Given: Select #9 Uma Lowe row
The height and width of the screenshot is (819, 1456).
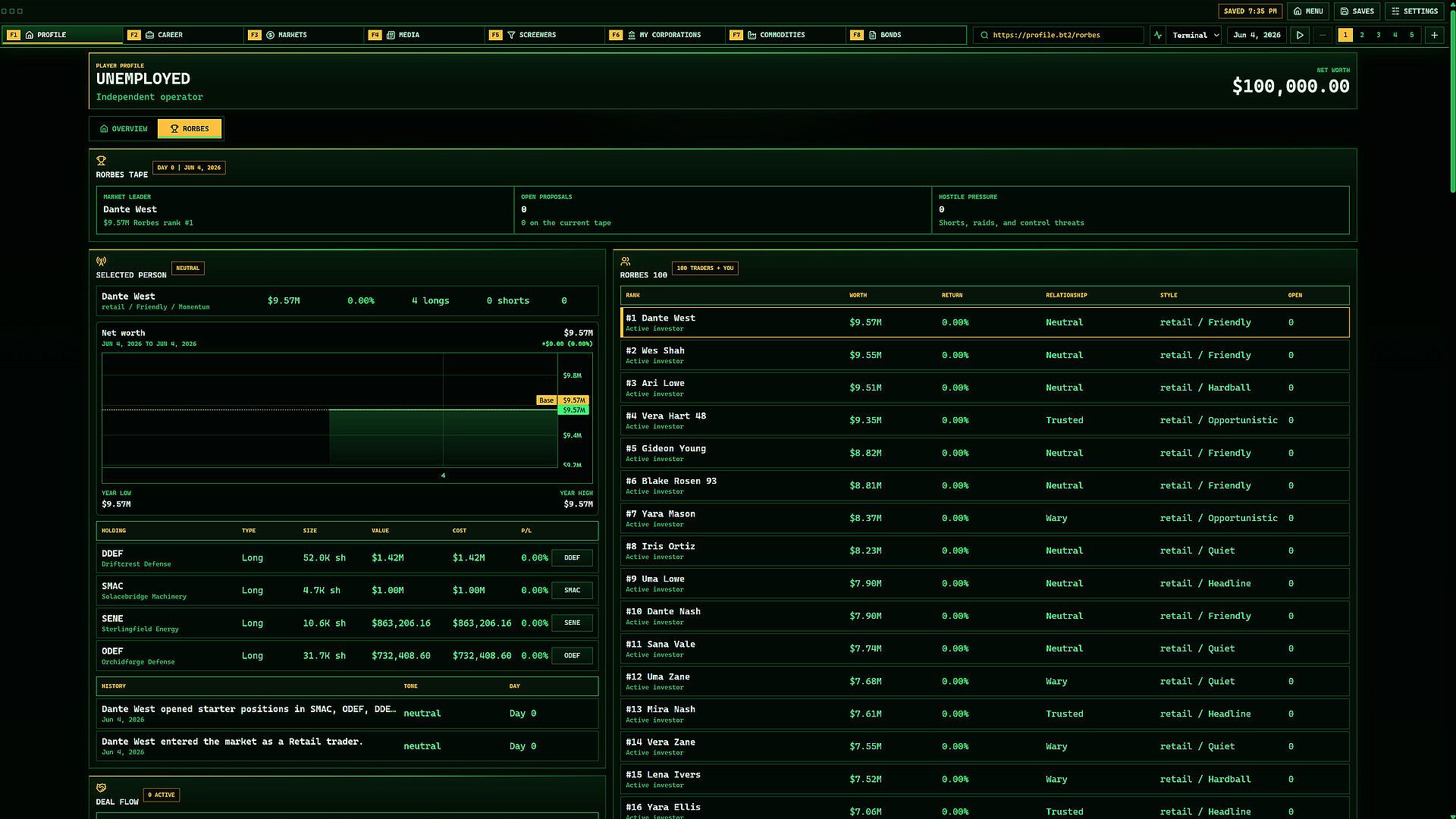Looking at the screenshot, I should [985, 583].
